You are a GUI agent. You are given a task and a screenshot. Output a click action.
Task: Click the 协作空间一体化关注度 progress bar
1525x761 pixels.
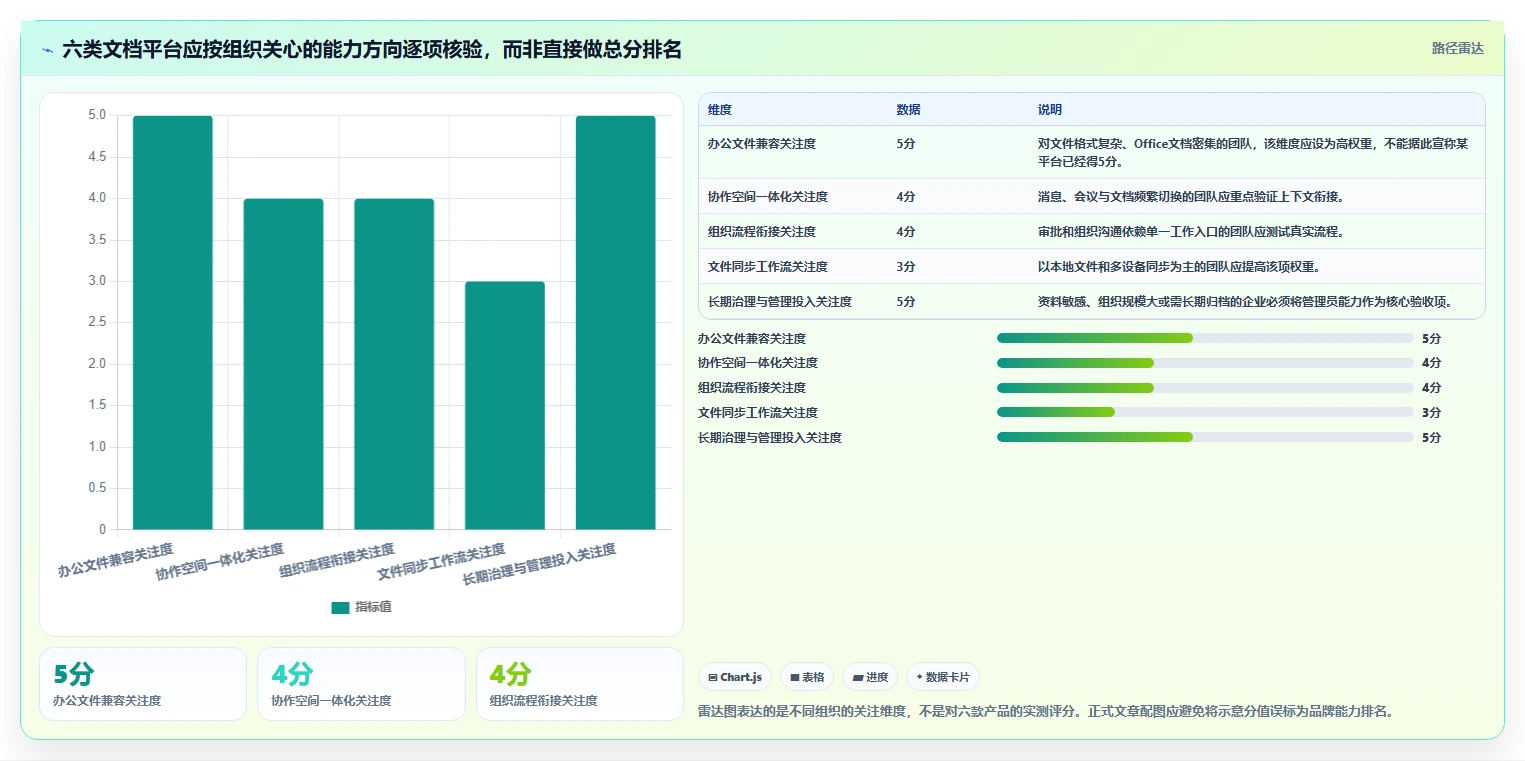[x=1205, y=363]
